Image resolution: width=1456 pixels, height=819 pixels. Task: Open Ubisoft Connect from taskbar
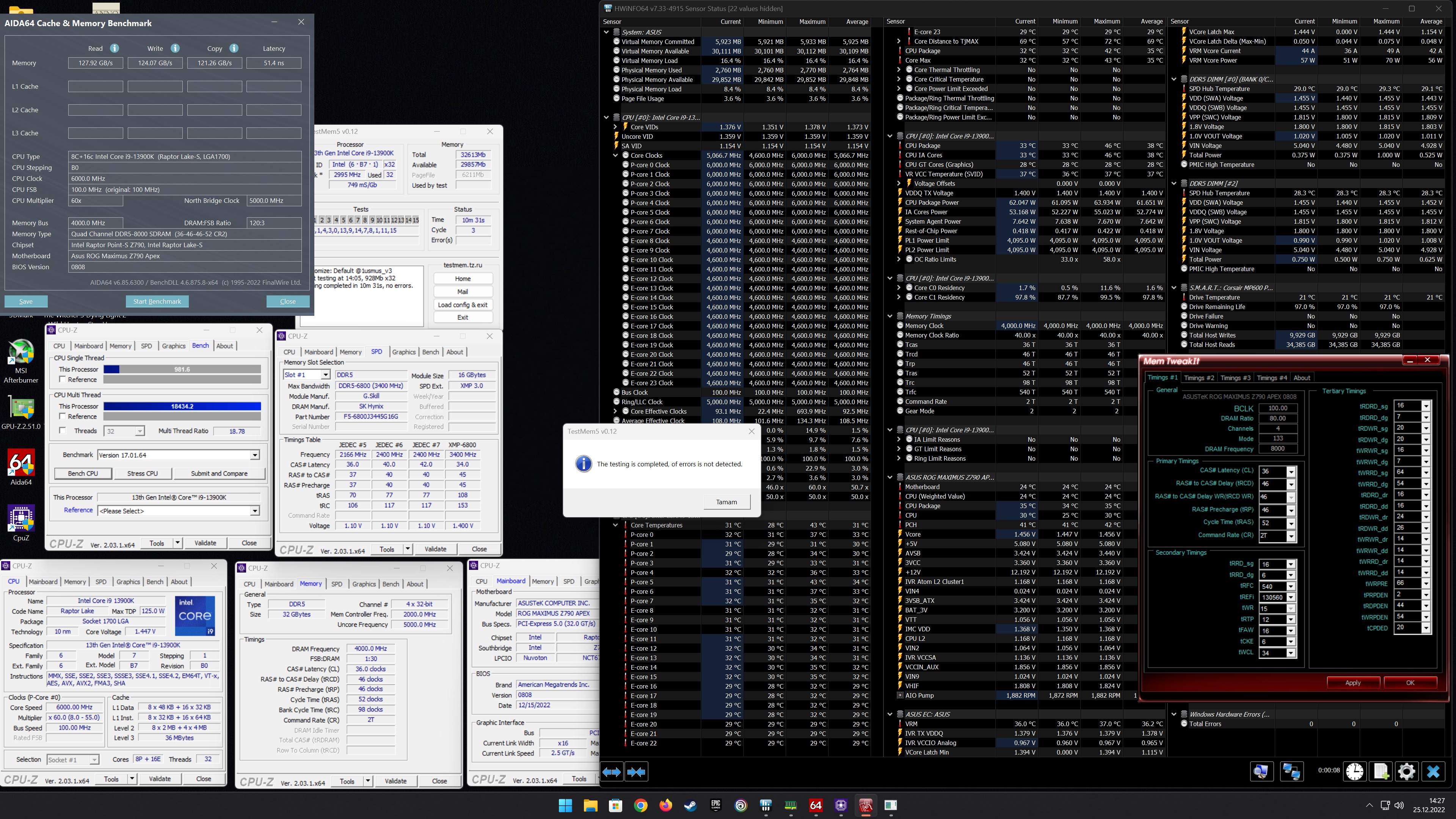[741, 805]
